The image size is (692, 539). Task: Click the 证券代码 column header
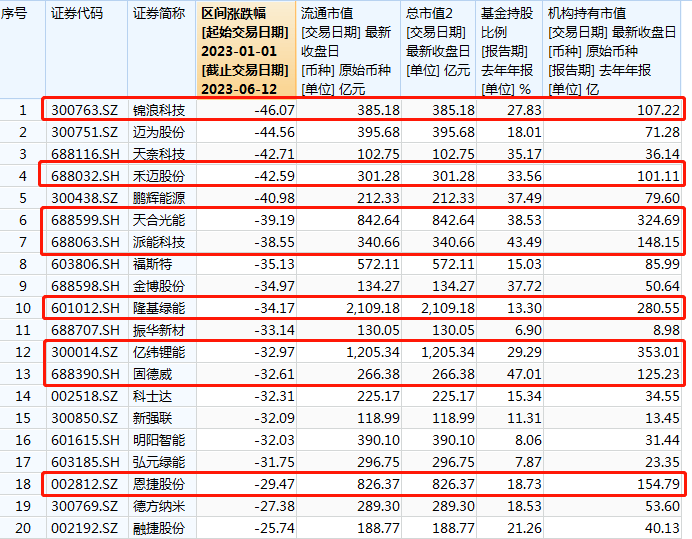(x=86, y=50)
